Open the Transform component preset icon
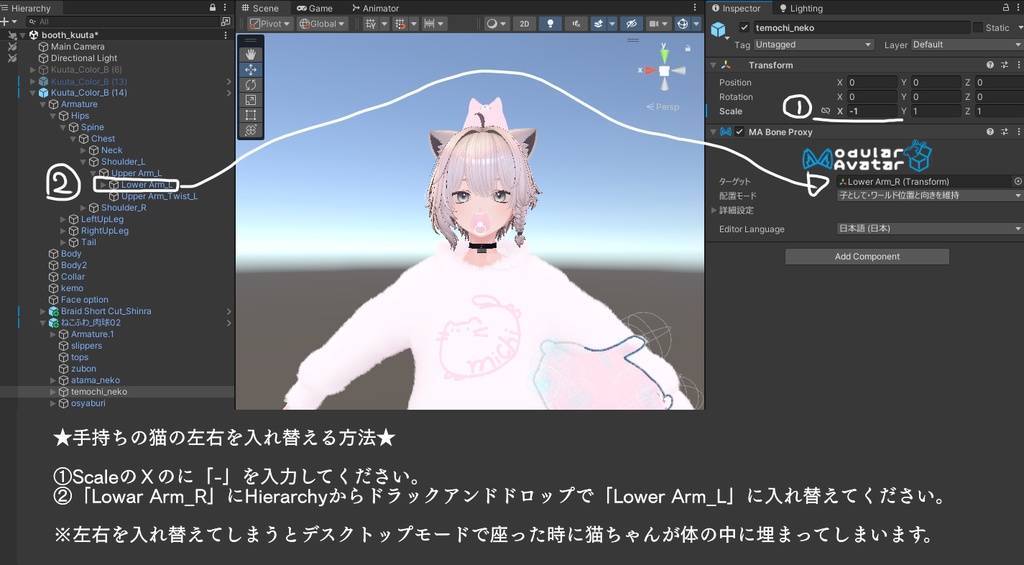The image size is (1024, 565). [1004, 65]
